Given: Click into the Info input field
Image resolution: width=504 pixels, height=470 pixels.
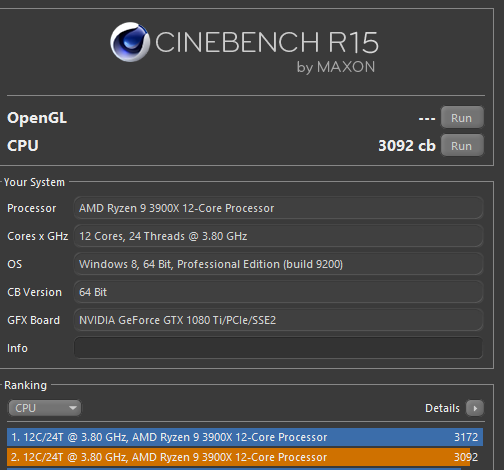Looking at the screenshot, I should click(x=278, y=348).
